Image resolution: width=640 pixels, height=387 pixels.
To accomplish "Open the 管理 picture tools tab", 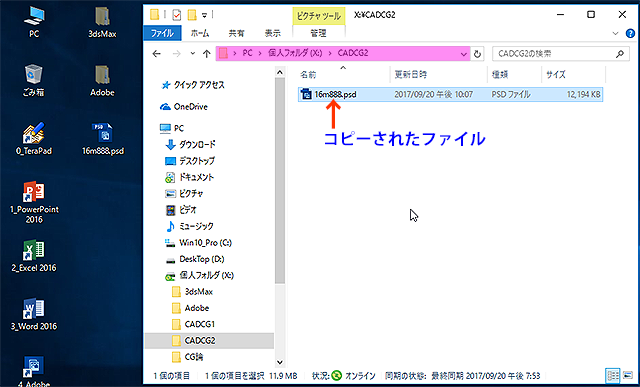I will point(318,33).
